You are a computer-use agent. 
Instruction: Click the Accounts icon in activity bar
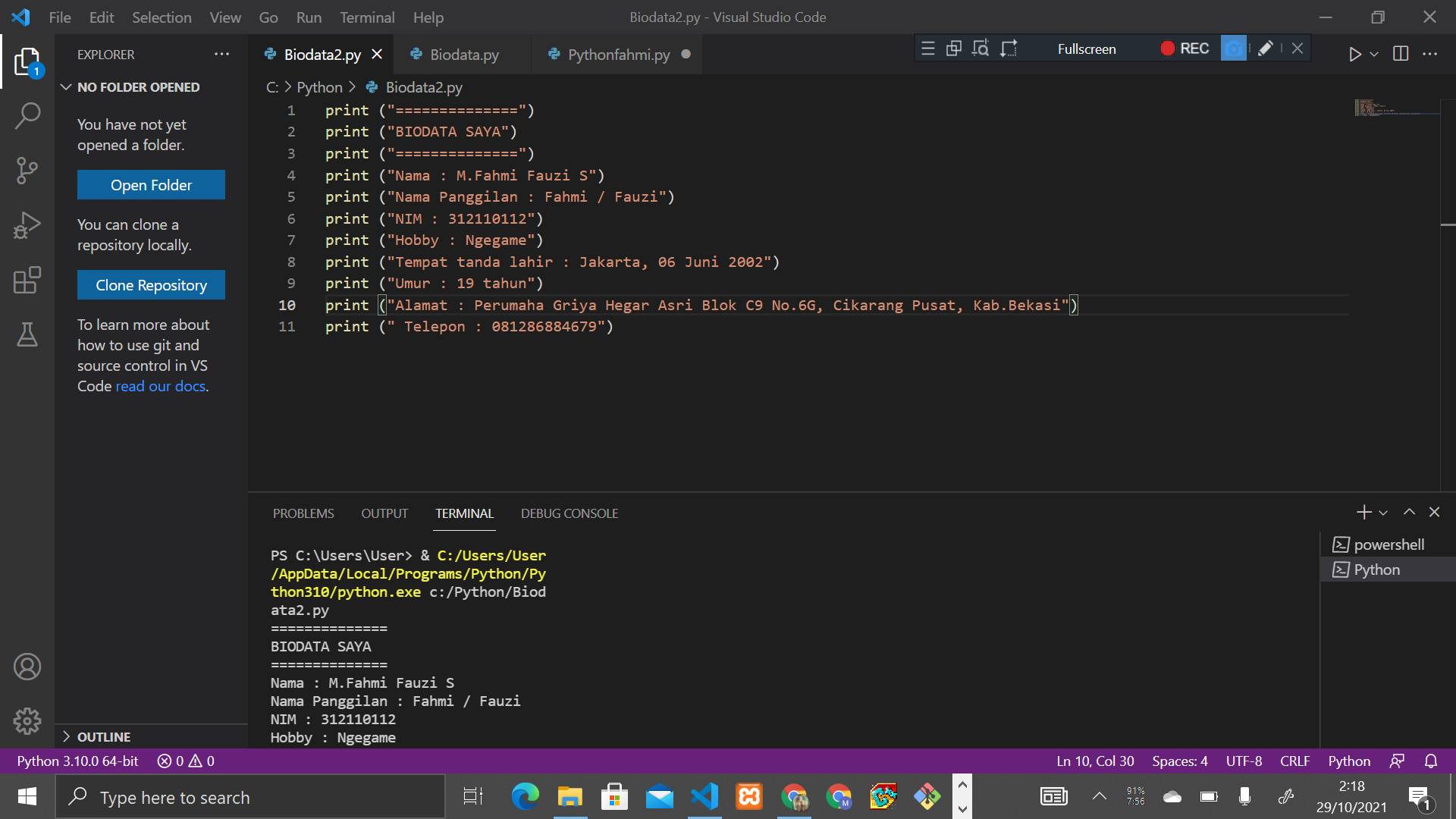28,667
